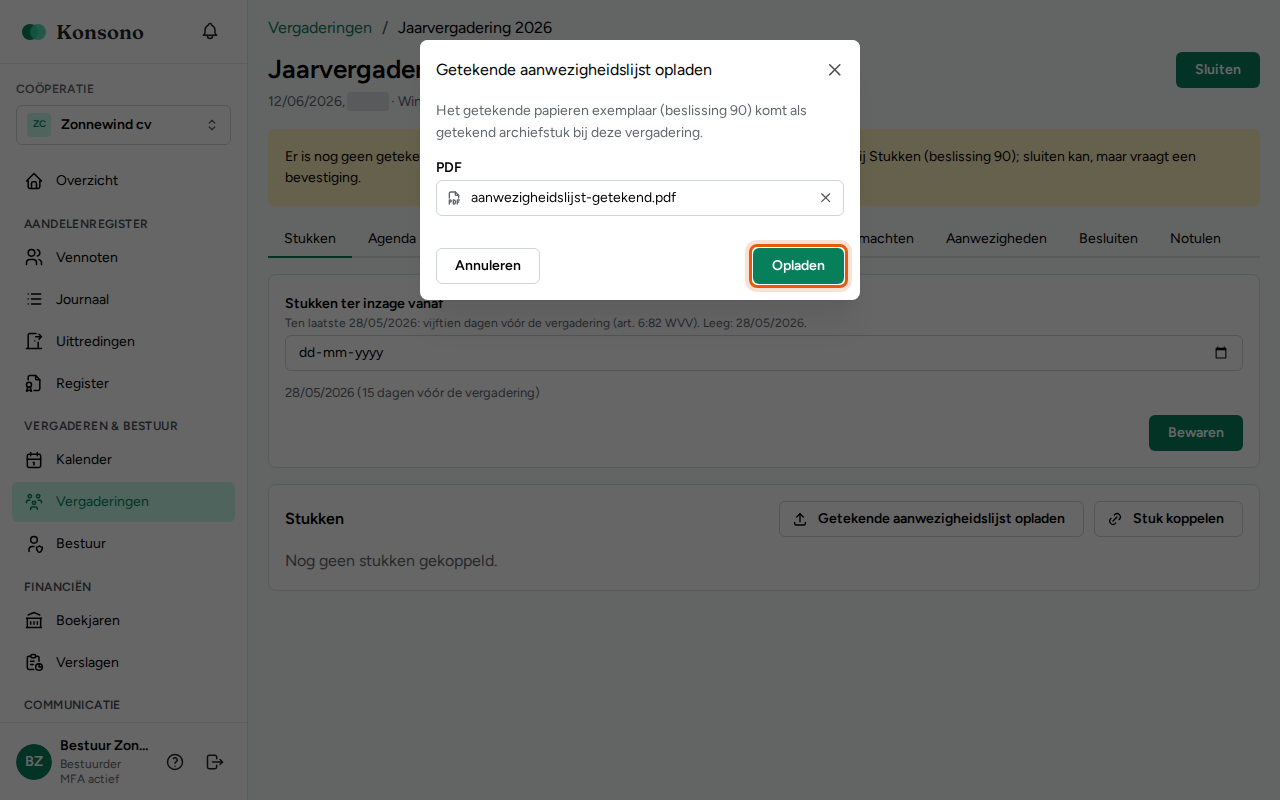
Task: Open Overzicht in the sidebar
Action: [x=123, y=181]
